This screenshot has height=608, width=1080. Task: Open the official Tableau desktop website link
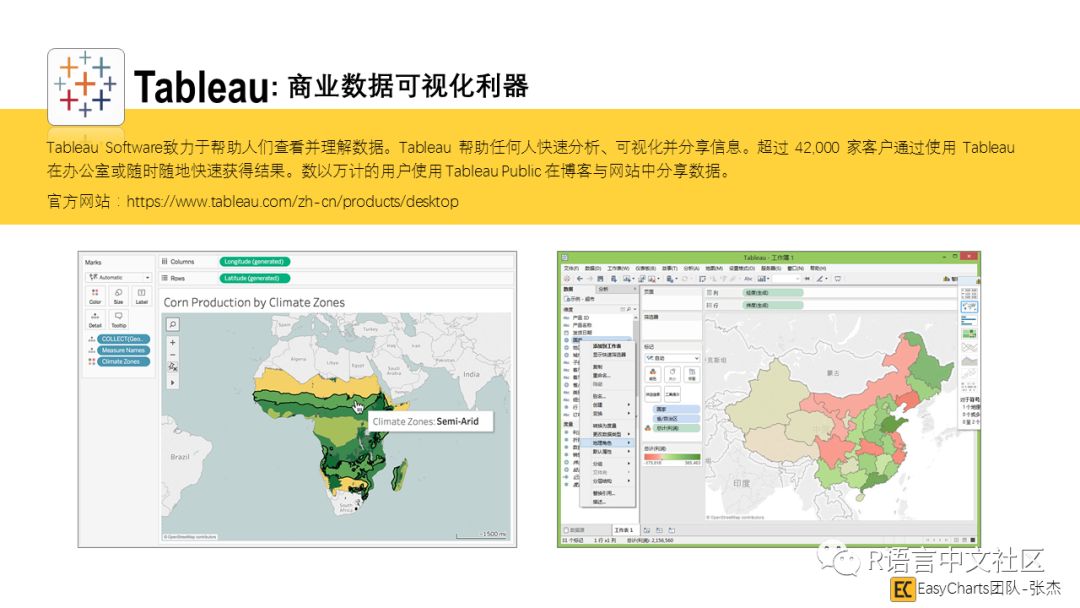pos(292,202)
